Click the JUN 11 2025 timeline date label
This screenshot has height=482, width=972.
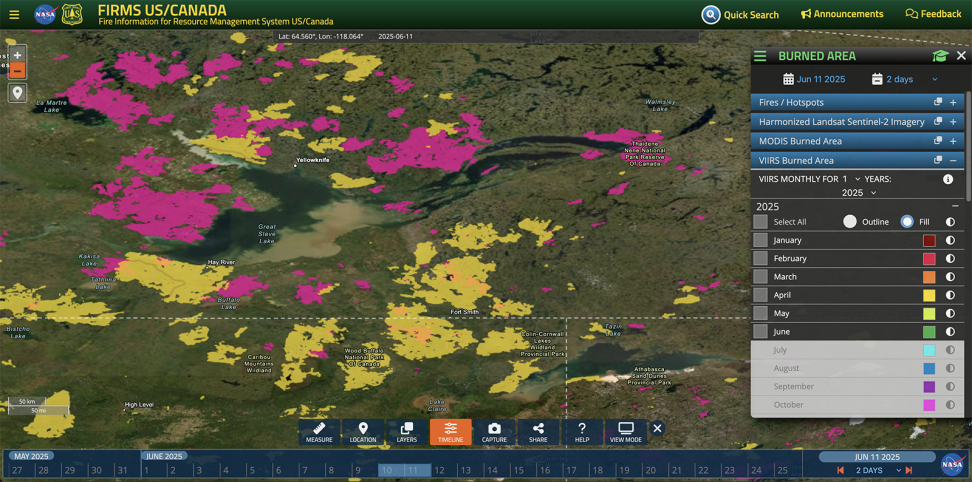877,457
